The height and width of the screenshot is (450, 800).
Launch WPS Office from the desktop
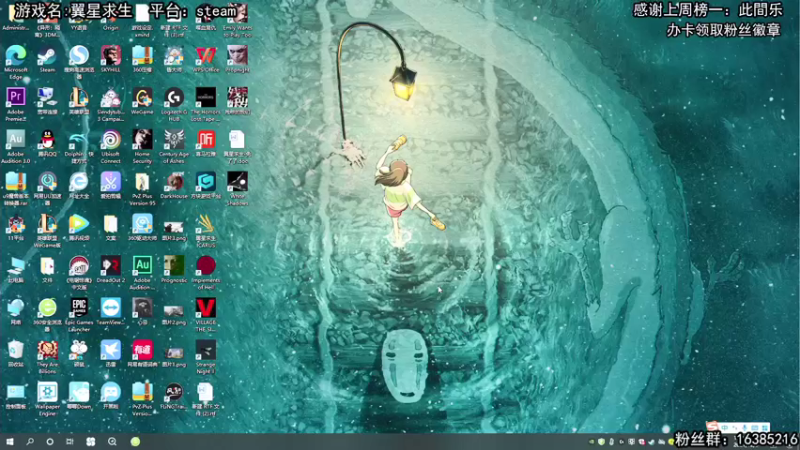tap(206, 55)
